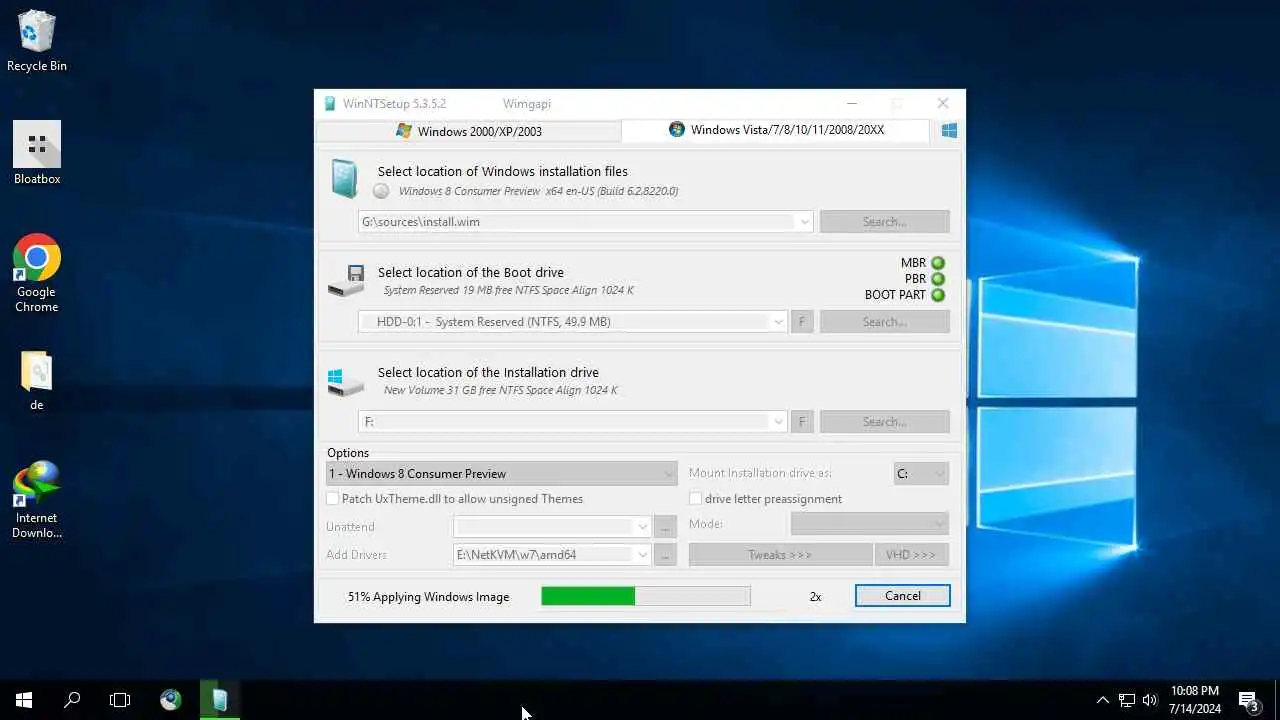Screen dimensions: 1280x720
Task: Open the 'de' folder on the desktop
Action: click(37, 381)
